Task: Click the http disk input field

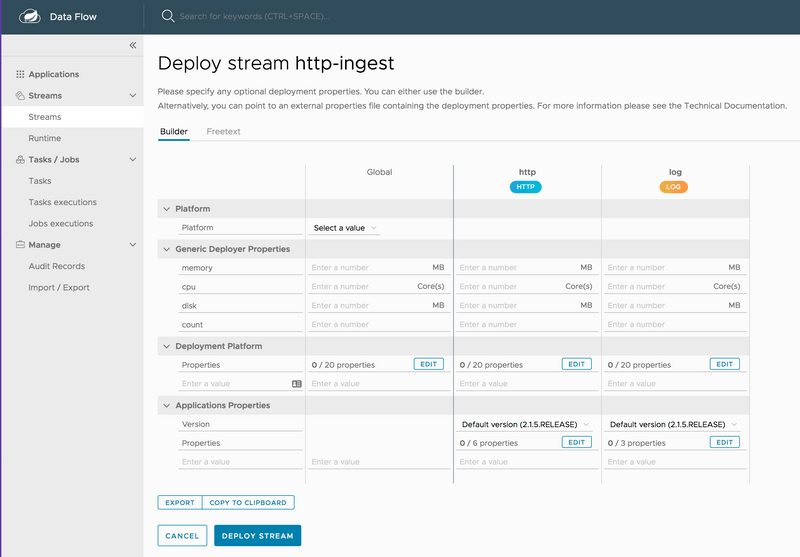Action: (527, 306)
